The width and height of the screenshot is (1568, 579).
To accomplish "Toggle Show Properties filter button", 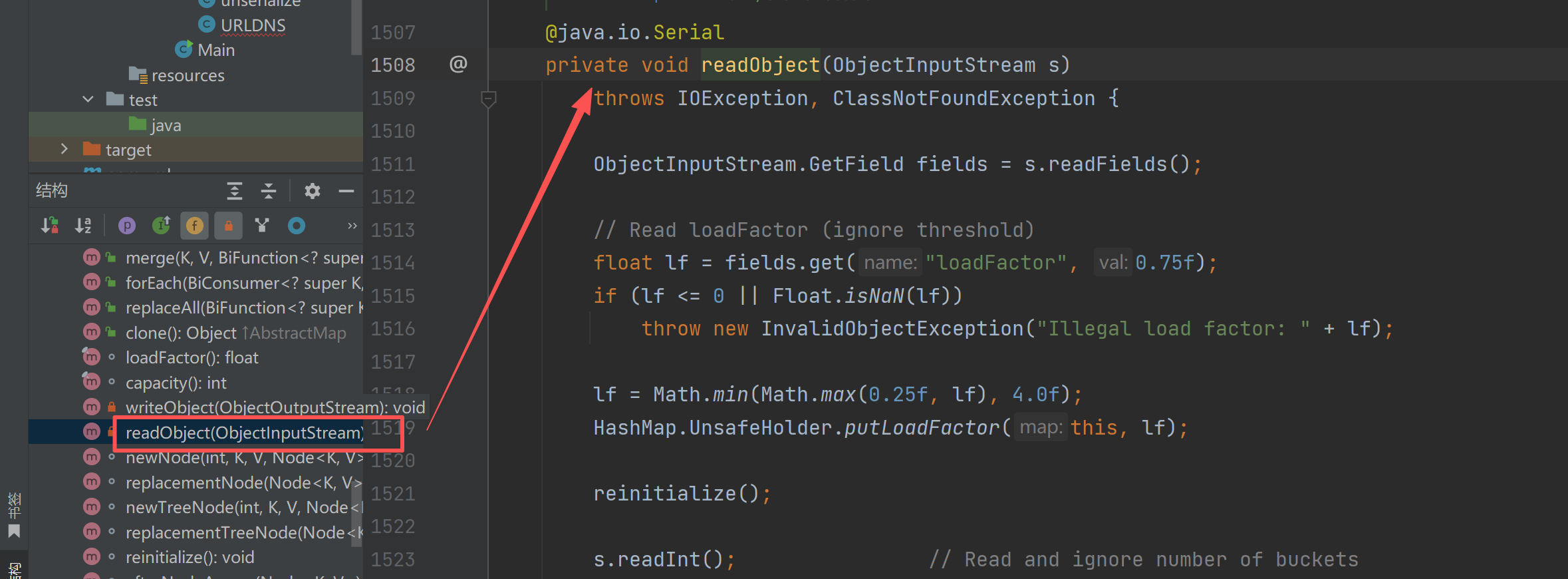I will tap(127, 226).
